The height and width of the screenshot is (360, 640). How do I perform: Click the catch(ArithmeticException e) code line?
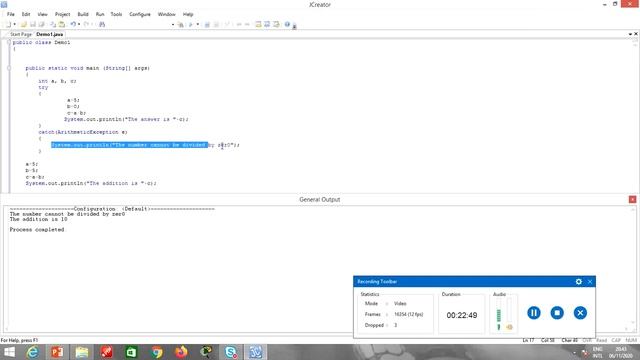83,132
